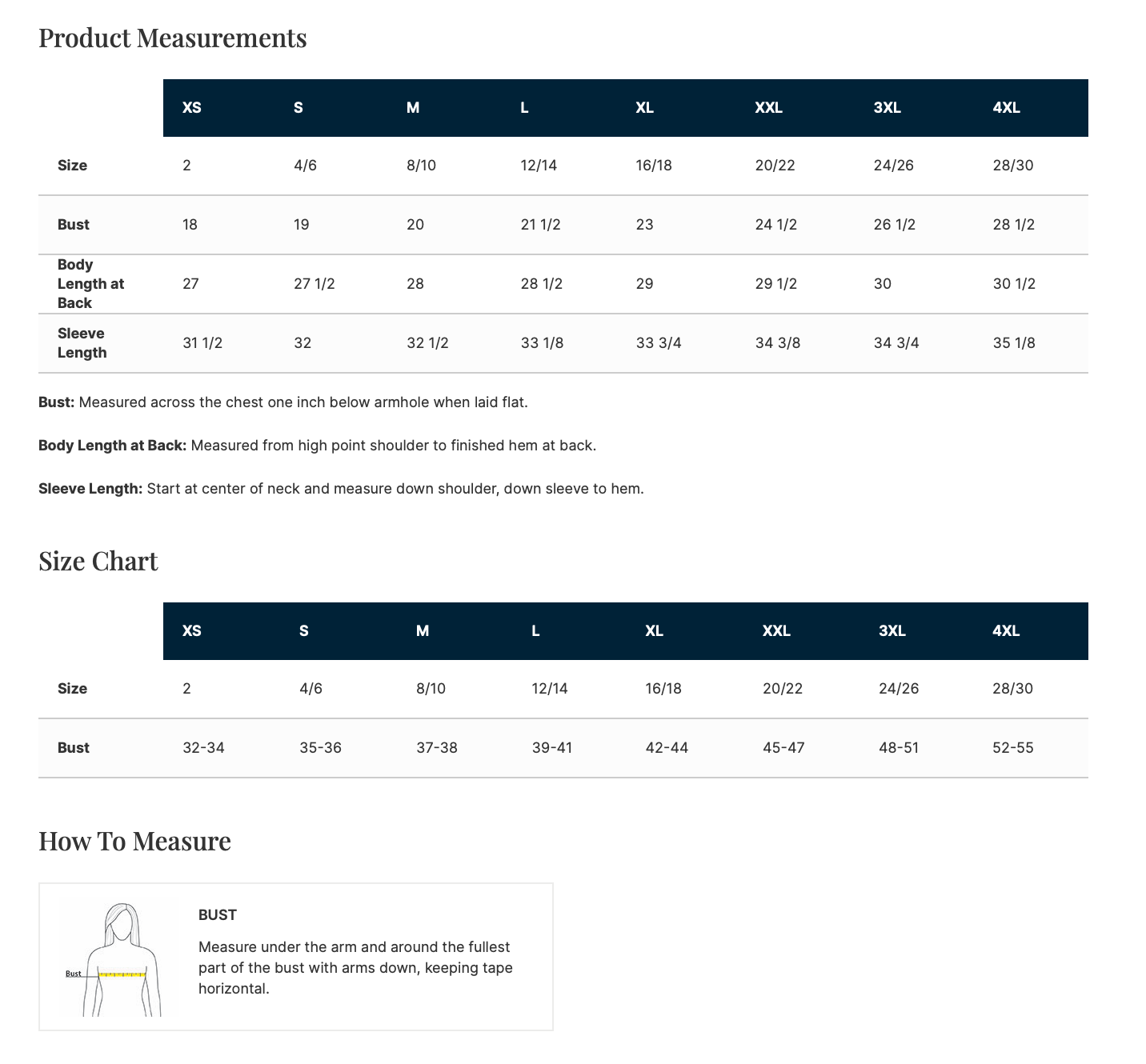
Task: Click the Body Length at Back row label
Action: 90,284
